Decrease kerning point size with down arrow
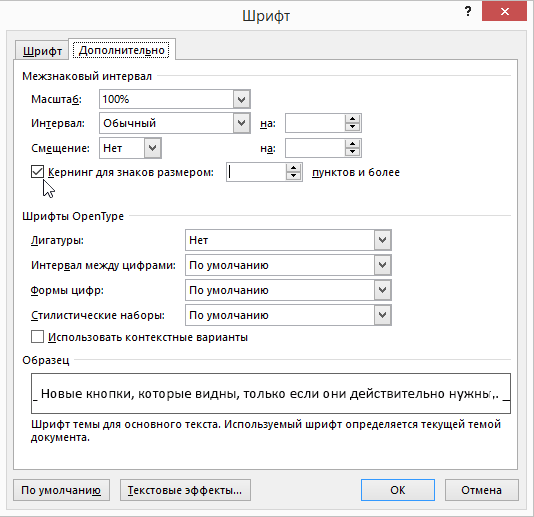The width and height of the screenshot is (534, 517). (293, 176)
